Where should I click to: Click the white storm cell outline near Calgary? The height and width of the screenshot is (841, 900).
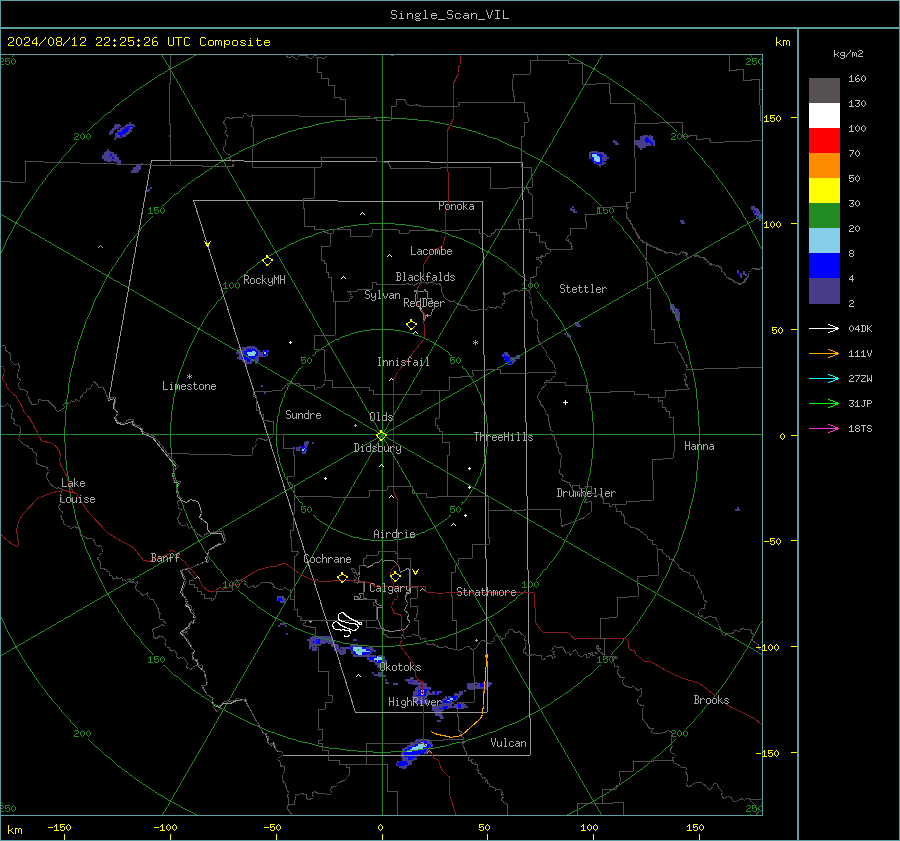tap(347, 624)
